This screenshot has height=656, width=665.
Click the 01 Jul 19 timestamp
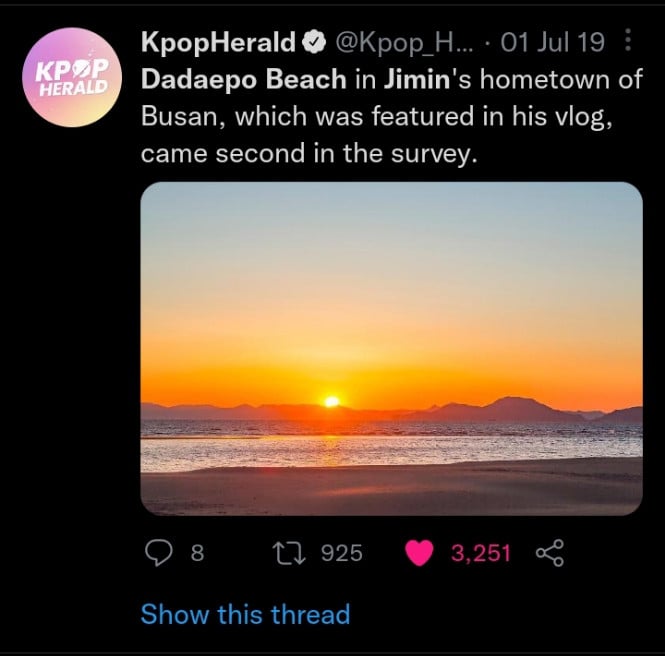click(552, 42)
